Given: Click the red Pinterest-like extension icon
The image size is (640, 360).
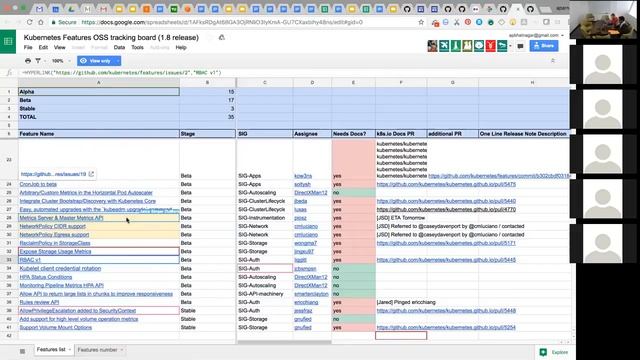Looking at the screenshot, I should coord(468,22).
